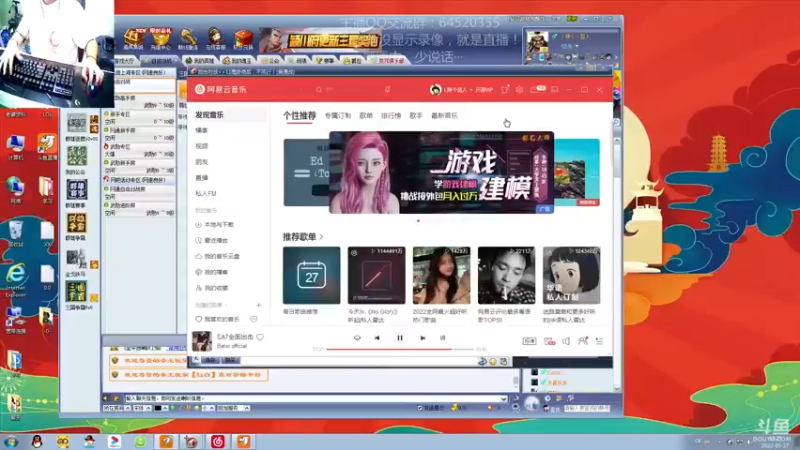Viewport: 800px width, 450px height.
Task: Open the Computer desktop icon
Action: click(x=16, y=147)
